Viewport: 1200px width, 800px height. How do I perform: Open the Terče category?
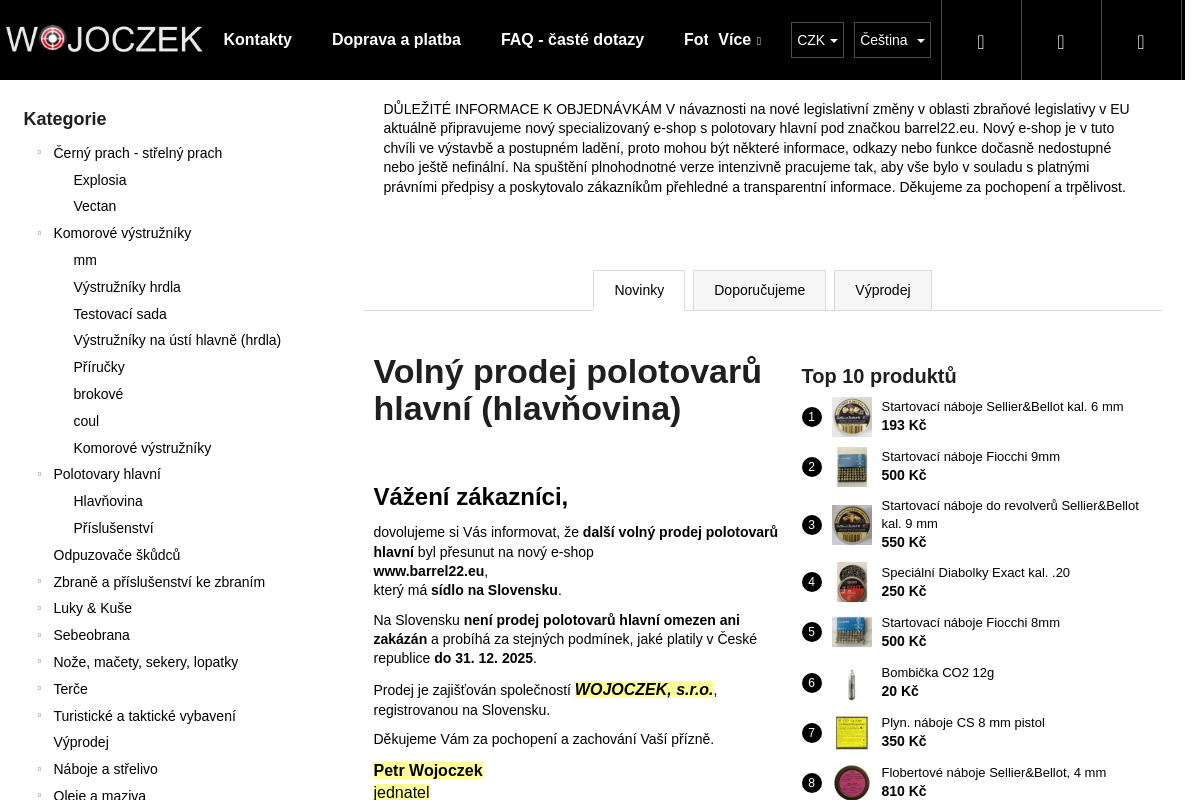[x=70, y=689]
